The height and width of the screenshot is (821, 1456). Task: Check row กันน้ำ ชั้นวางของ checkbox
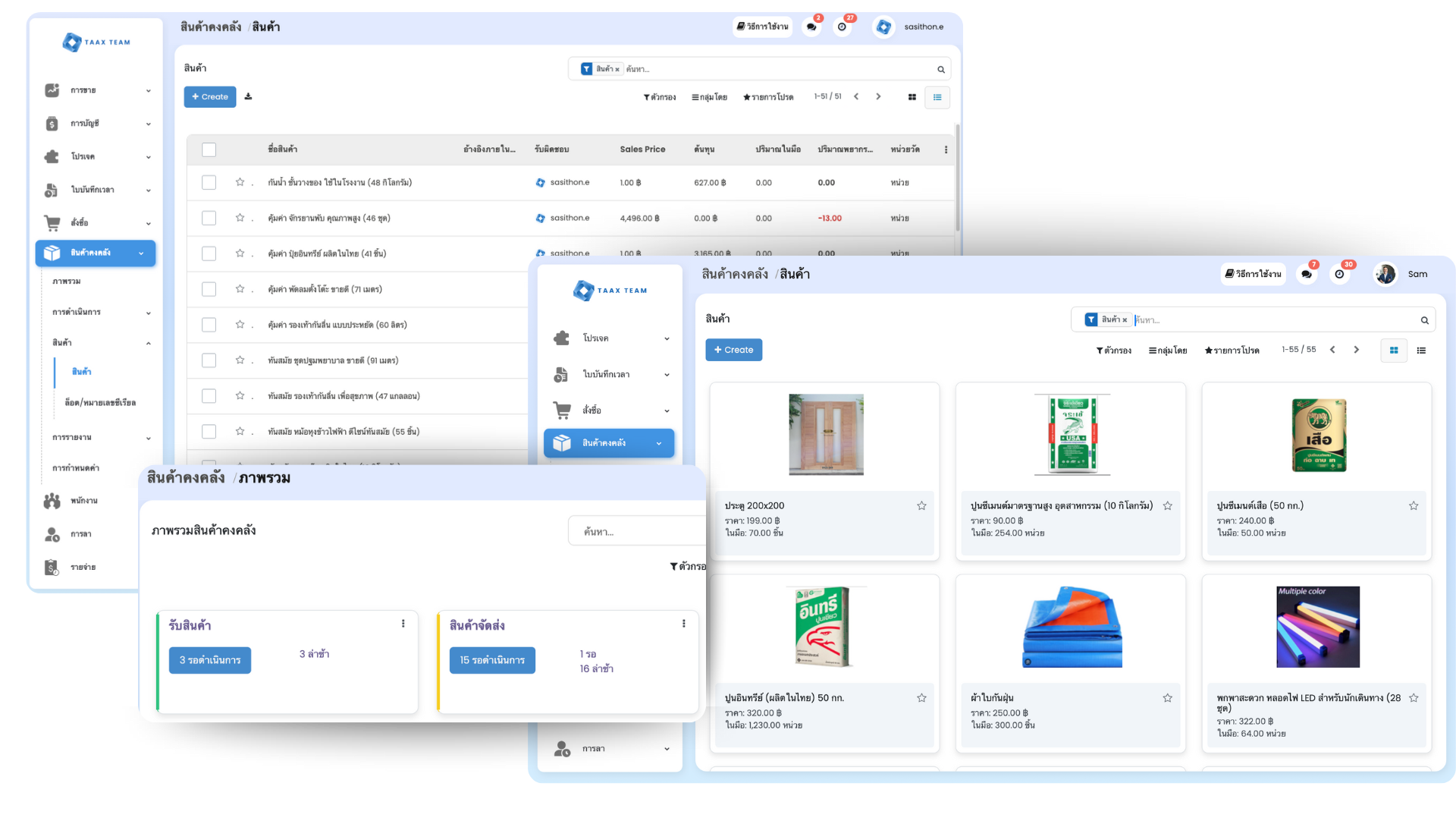[x=209, y=182]
